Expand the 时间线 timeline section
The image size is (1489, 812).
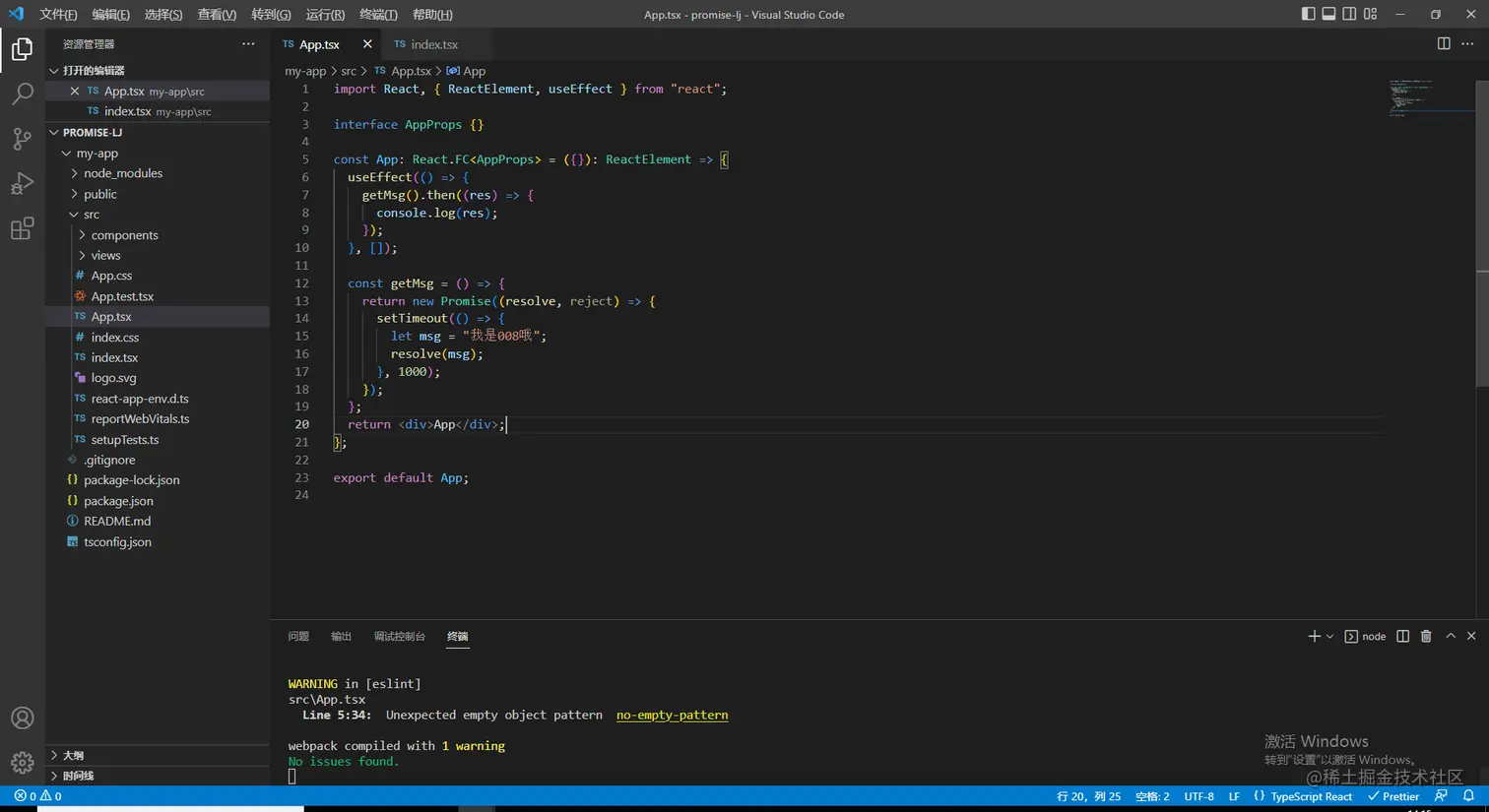(x=158, y=776)
